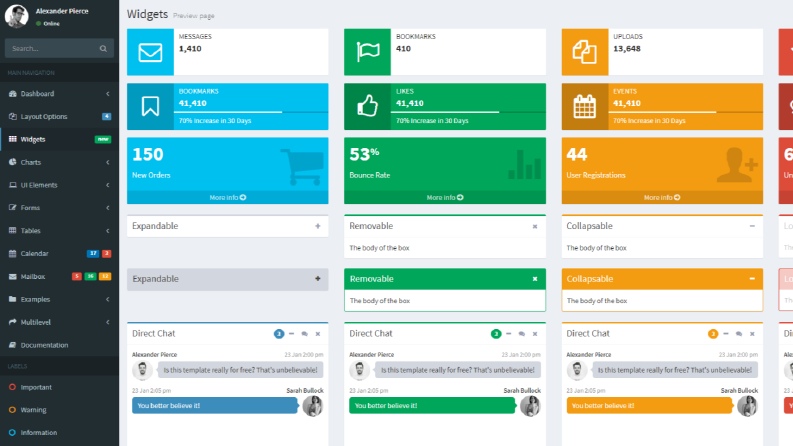This screenshot has height=446, width=793.
Task: Minimize the orange Direct Chat box
Action: [x=726, y=334]
